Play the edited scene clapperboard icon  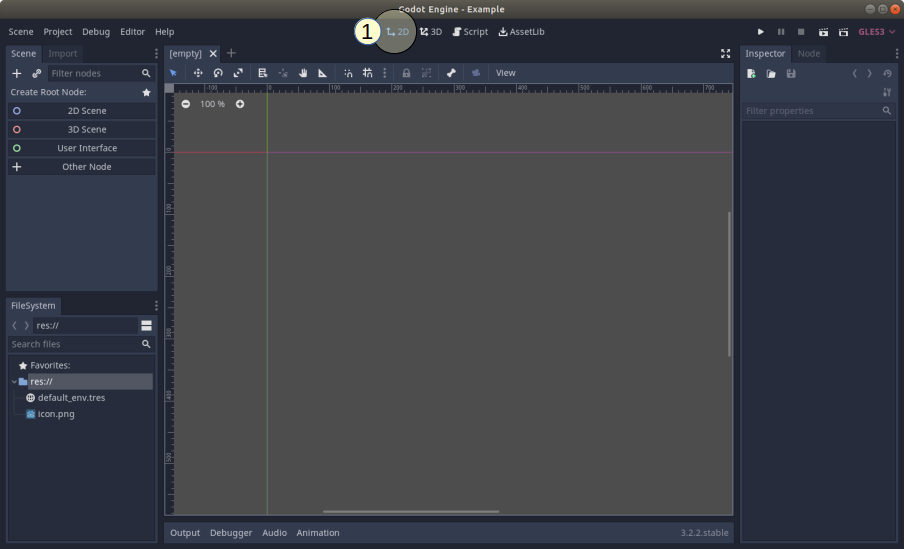(x=824, y=32)
